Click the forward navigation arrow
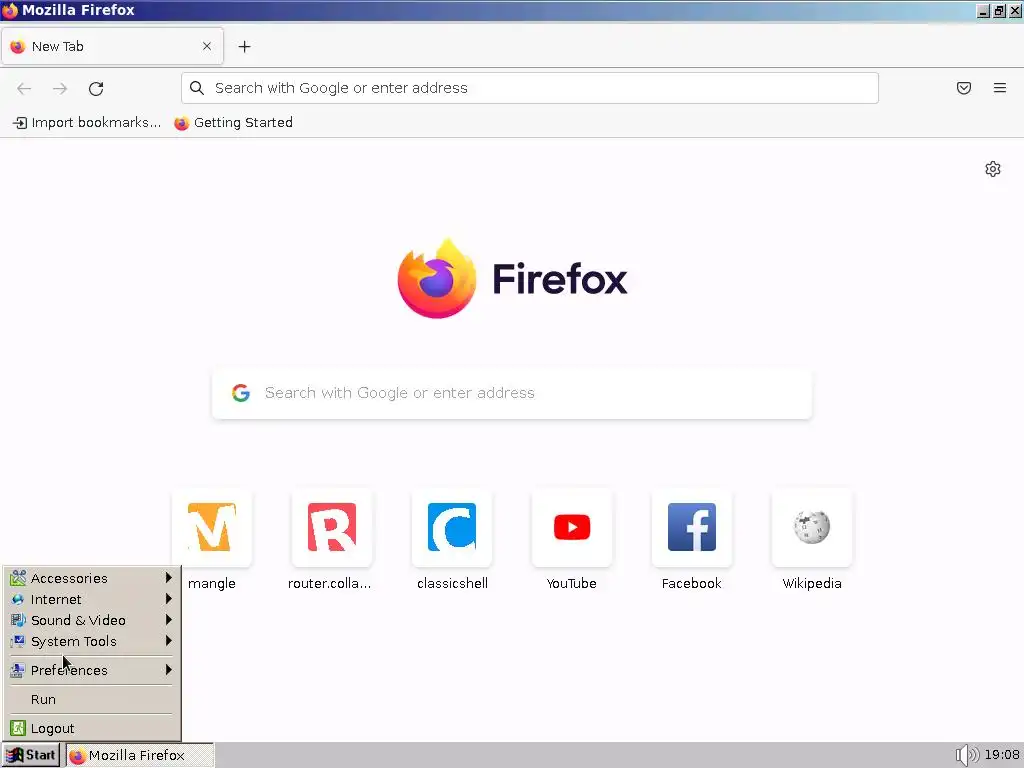The width and height of the screenshot is (1024, 768). 60,88
